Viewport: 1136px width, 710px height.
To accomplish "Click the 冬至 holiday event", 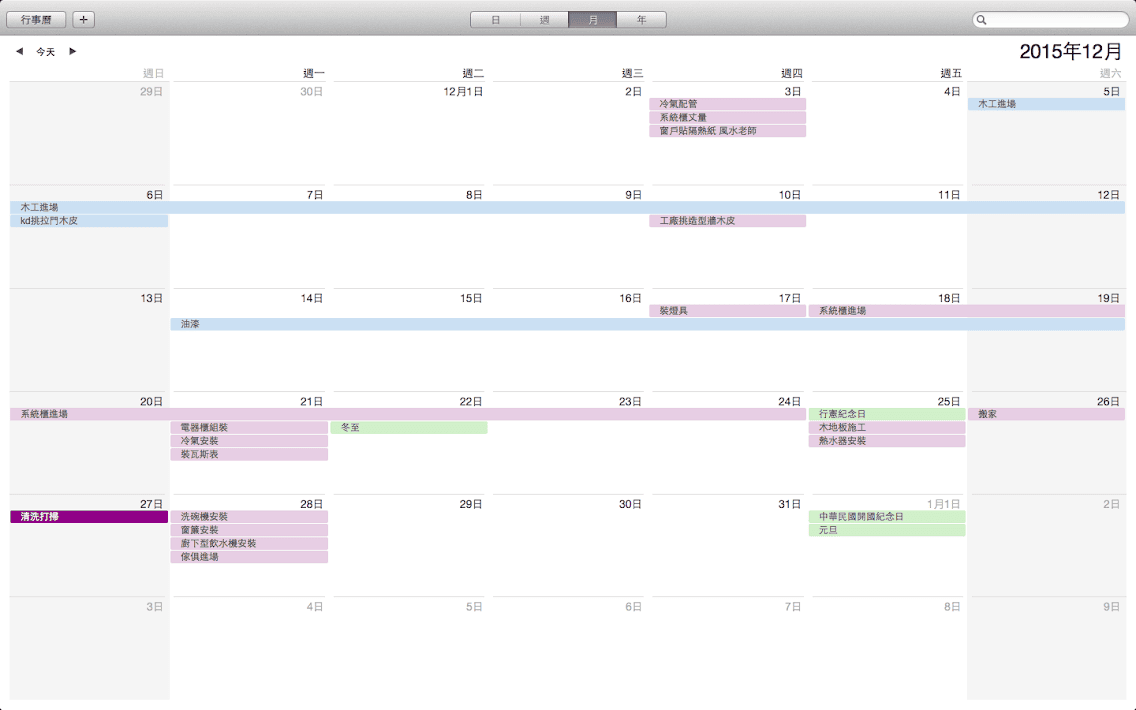I will [409, 427].
